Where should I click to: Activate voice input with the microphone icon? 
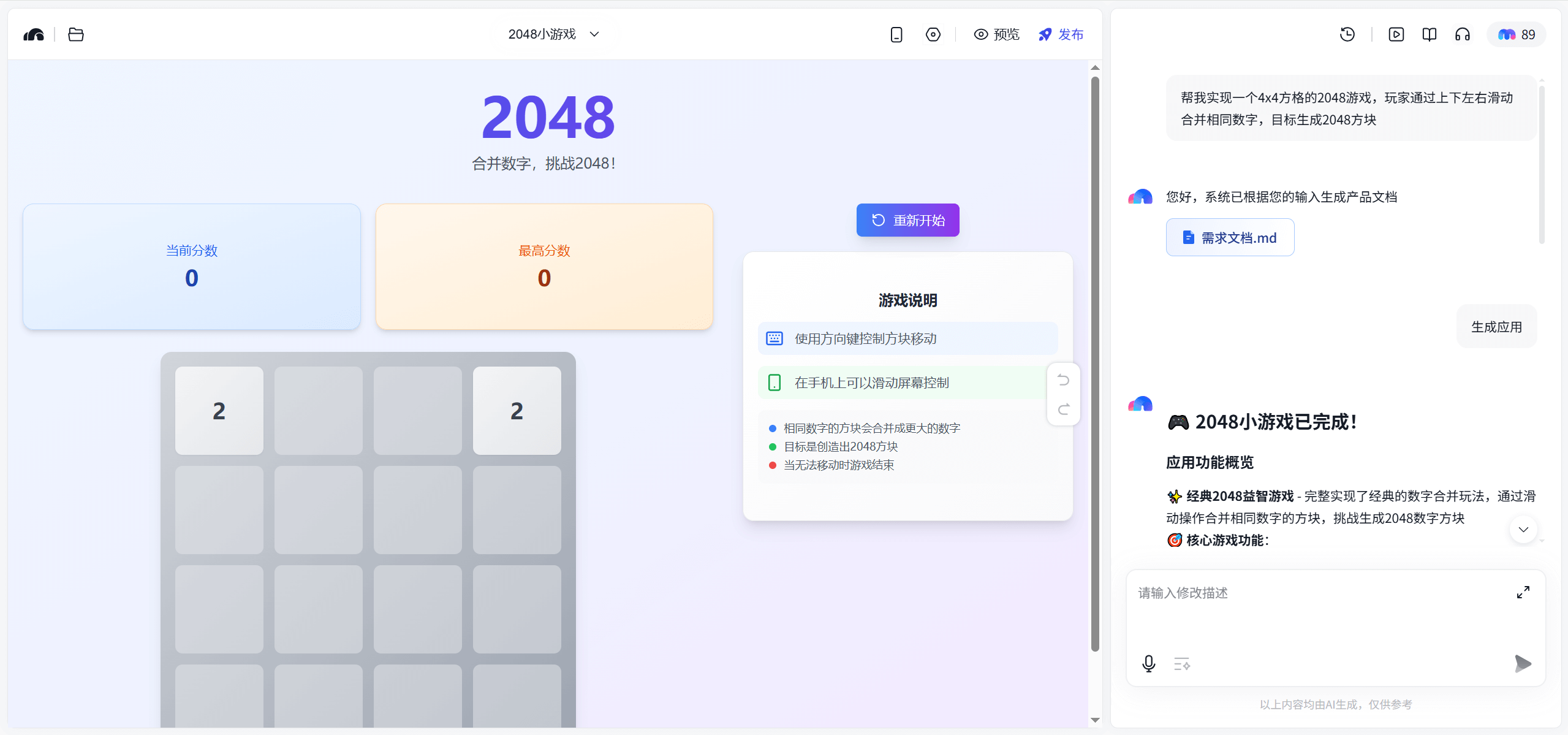(1148, 664)
